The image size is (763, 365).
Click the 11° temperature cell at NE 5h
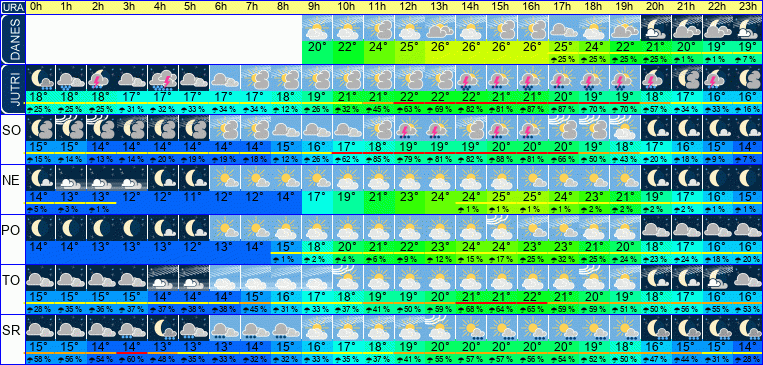(x=194, y=198)
